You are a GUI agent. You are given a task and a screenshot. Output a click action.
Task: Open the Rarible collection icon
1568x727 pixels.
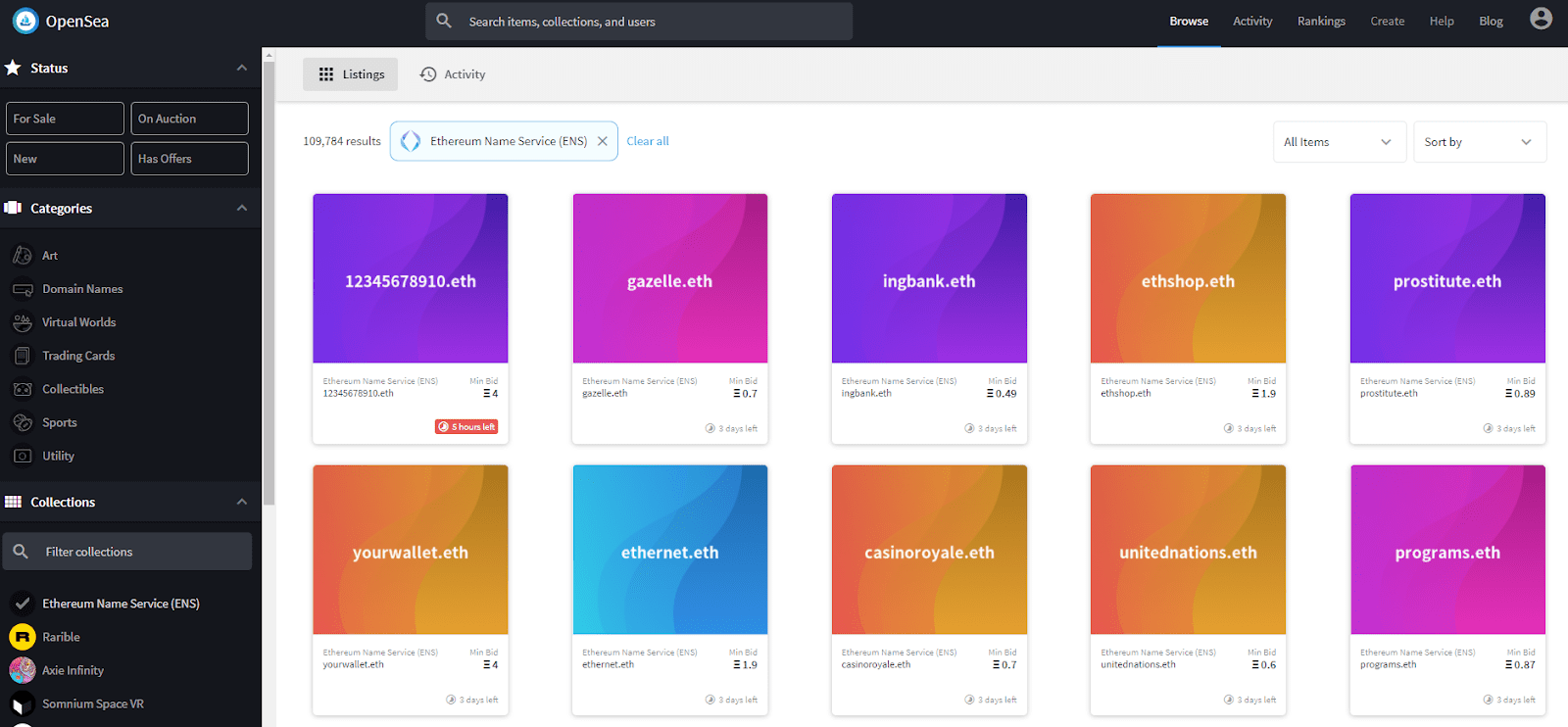point(23,637)
